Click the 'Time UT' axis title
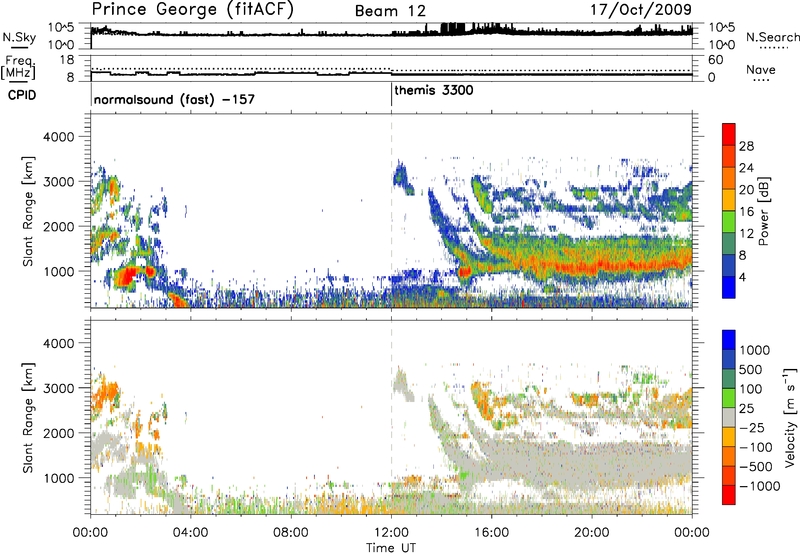This screenshot has height=554, width=800. [x=391, y=548]
